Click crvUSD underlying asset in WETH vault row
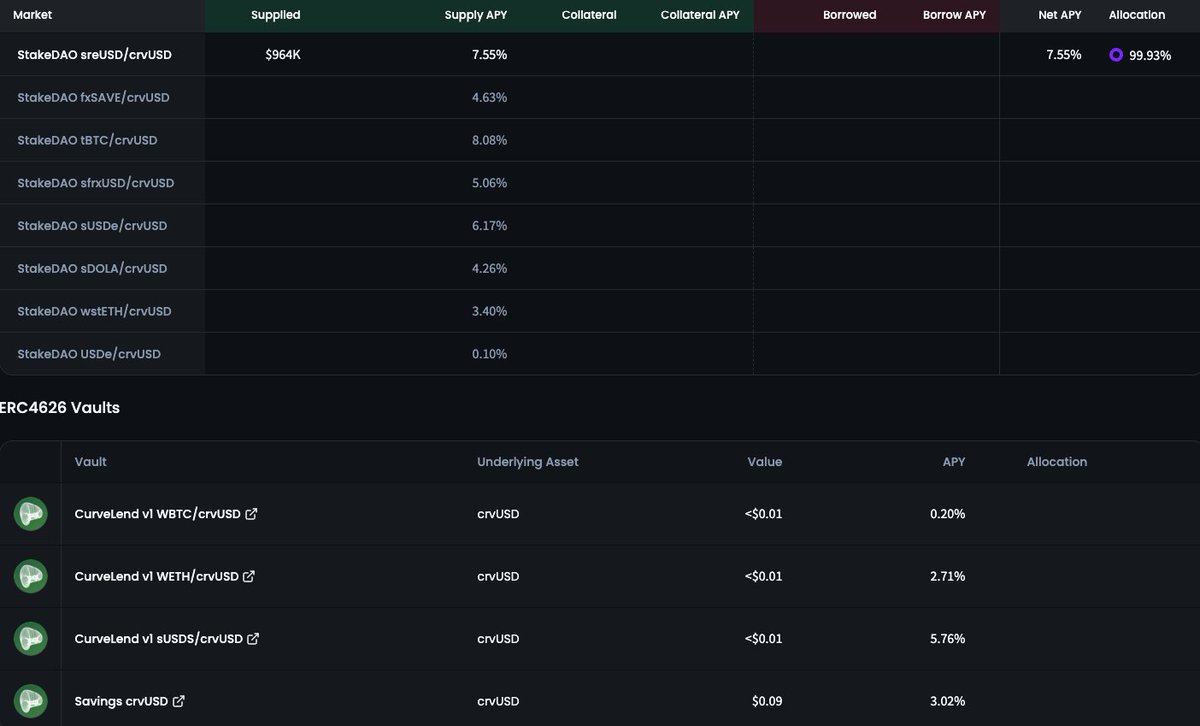The height and width of the screenshot is (726, 1200). (x=498, y=576)
